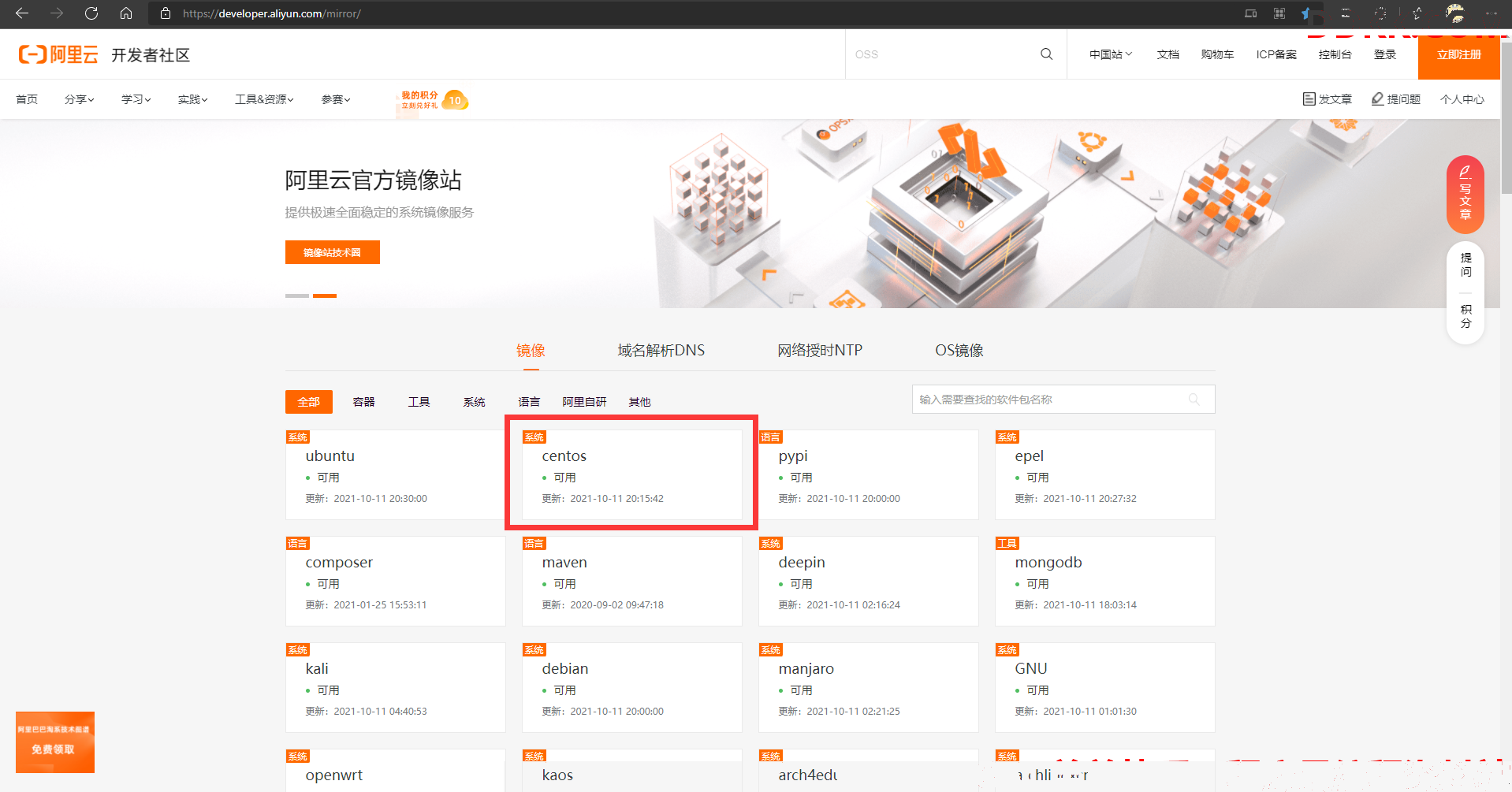Screen dimensions: 1512x792
Task: Open the browser menu ellipsis
Action: (x=1491, y=13)
